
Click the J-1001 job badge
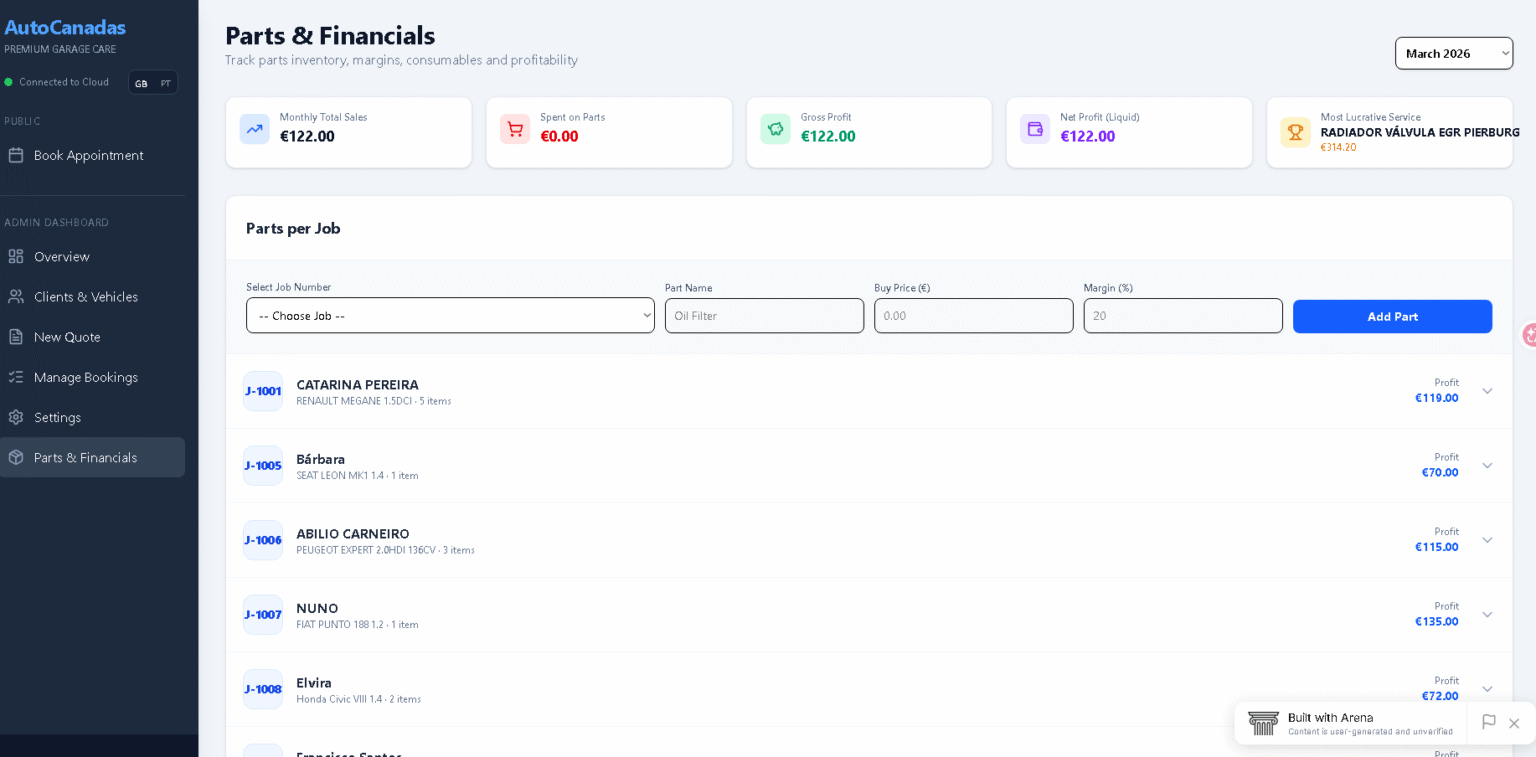[263, 391]
